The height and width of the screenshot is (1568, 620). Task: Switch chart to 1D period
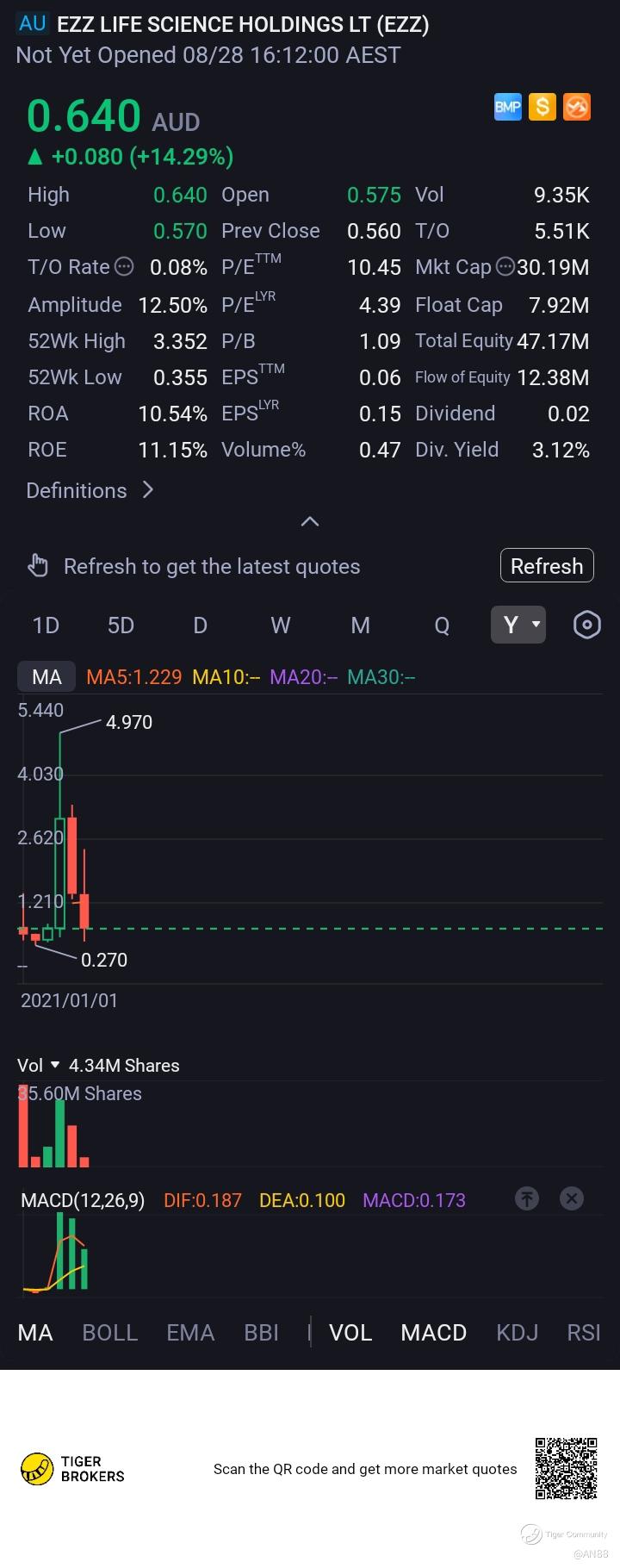(46, 625)
